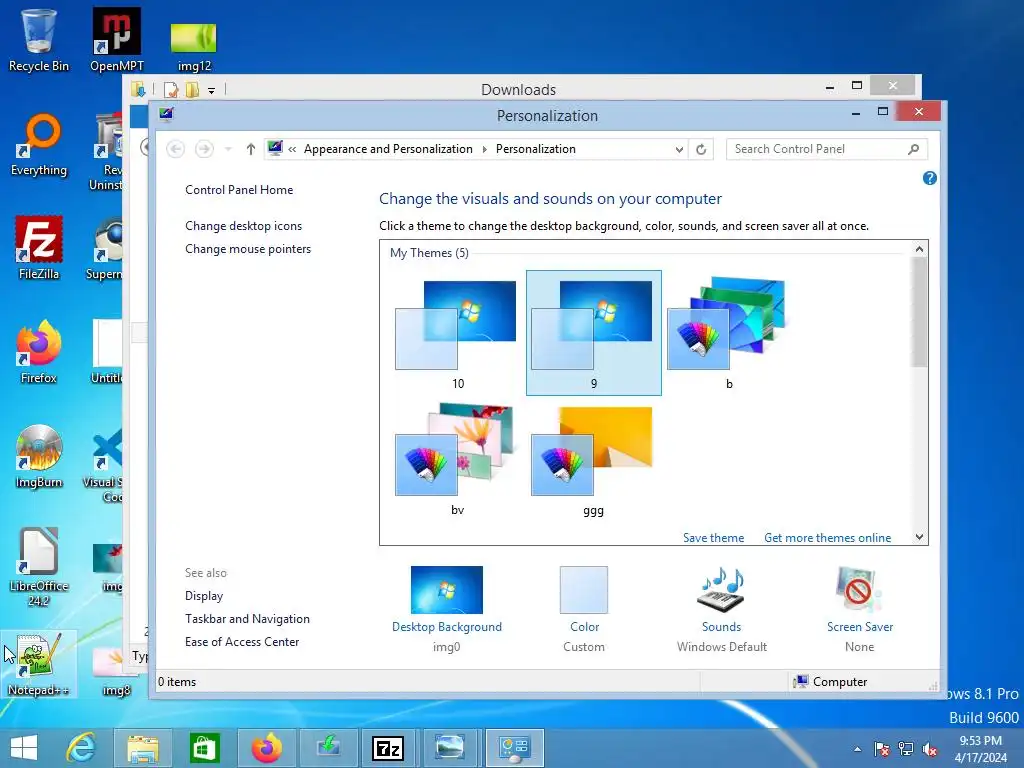Launch Notepad++ from the desktop

point(39,664)
